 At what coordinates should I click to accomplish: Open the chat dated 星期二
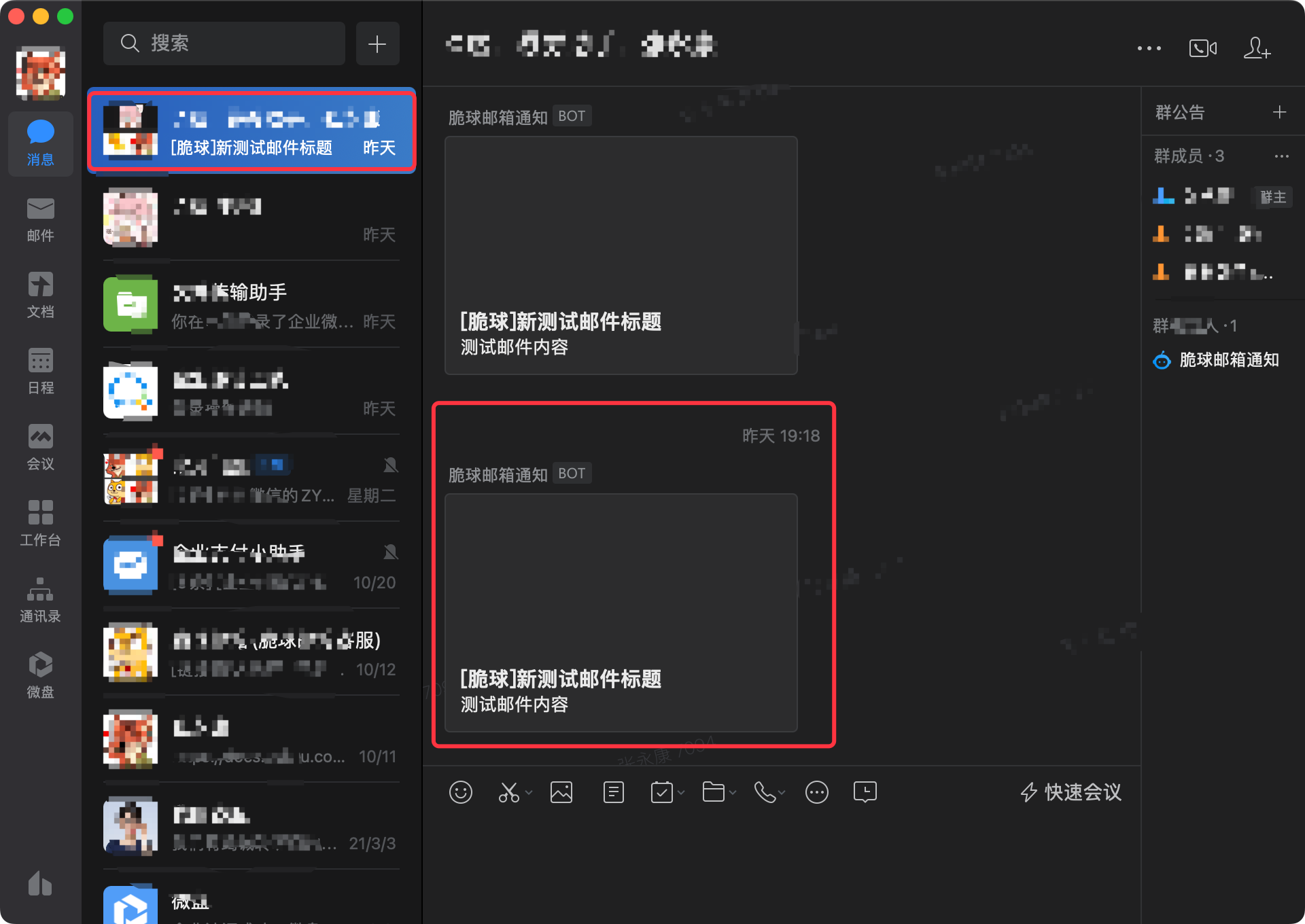(251, 478)
